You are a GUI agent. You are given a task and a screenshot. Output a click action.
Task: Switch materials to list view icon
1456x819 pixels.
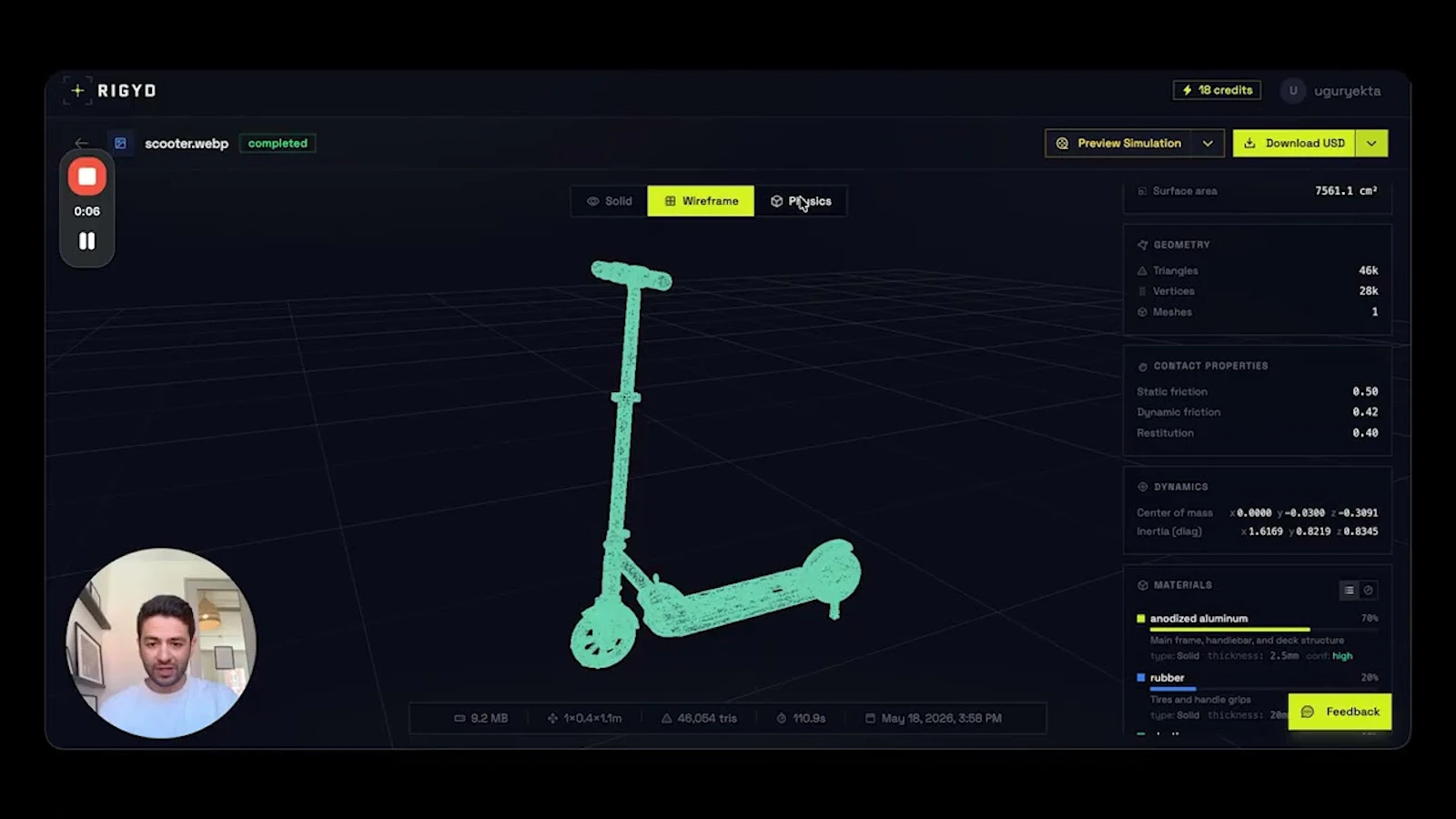tap(1349, 590)
